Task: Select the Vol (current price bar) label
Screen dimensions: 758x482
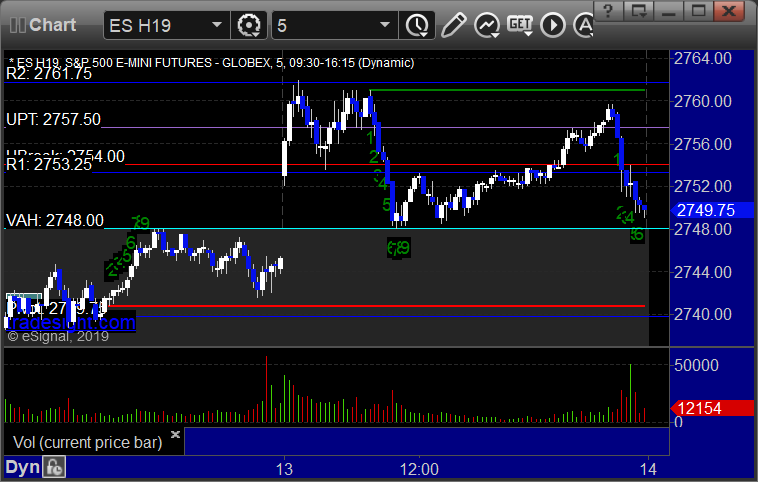Action: pyautogui.click(x=87, y=442)
